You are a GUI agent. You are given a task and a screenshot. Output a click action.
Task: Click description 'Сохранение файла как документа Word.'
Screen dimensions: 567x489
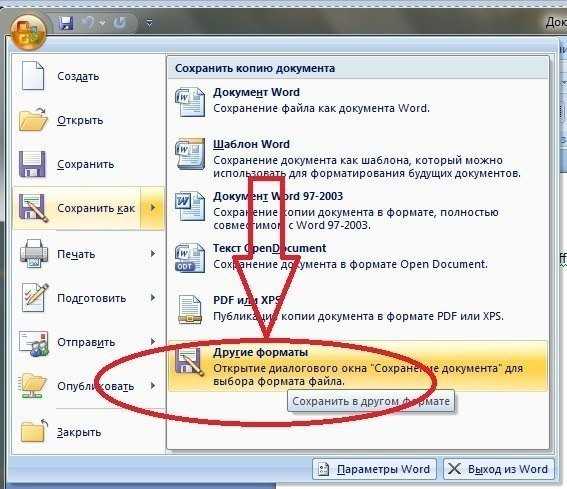pos(321,108)
